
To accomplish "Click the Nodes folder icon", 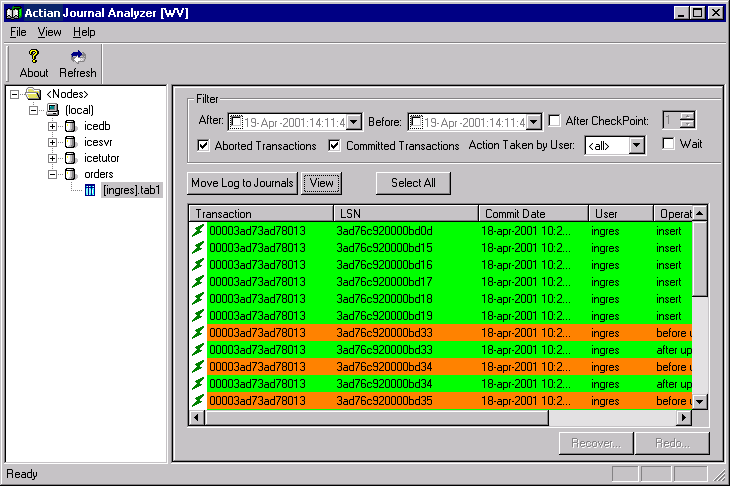I will pos(33,94).
